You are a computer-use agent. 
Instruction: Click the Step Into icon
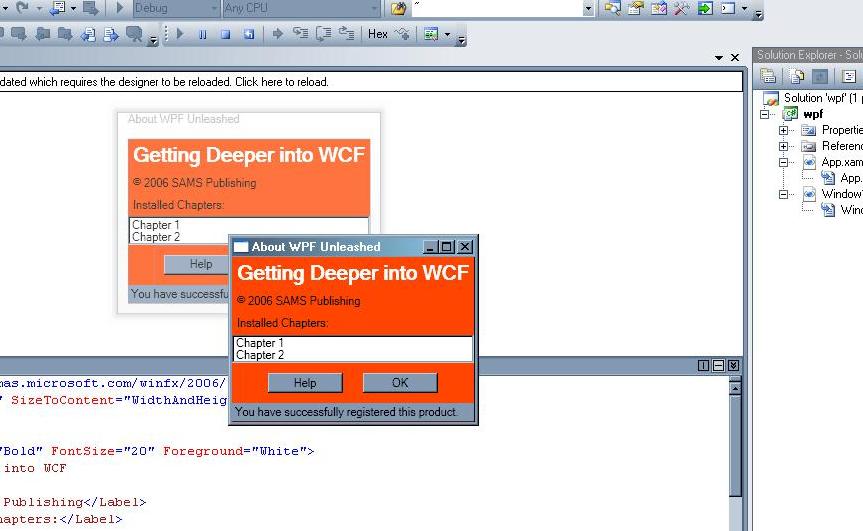pos(301,33)
